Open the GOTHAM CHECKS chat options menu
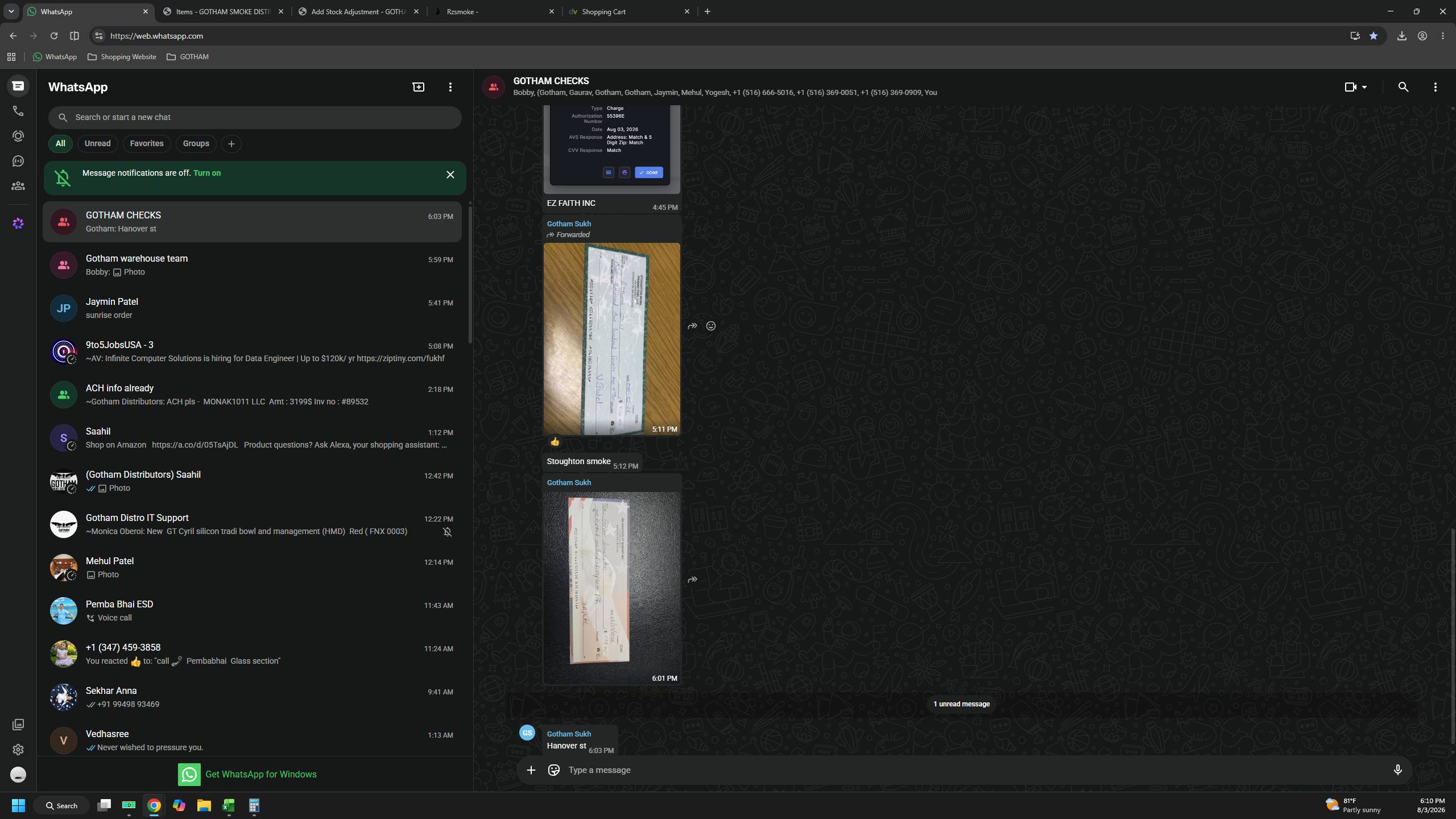Viewport: 1456px width, 819px height. [x=1435, y=87]
